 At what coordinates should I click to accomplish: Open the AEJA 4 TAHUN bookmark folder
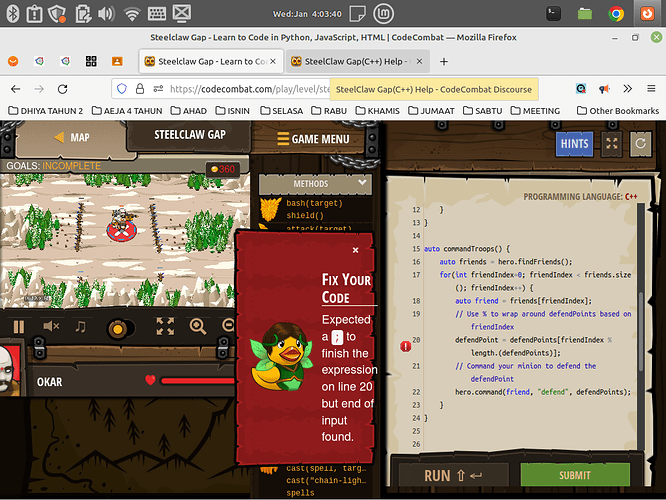[127, 111]
